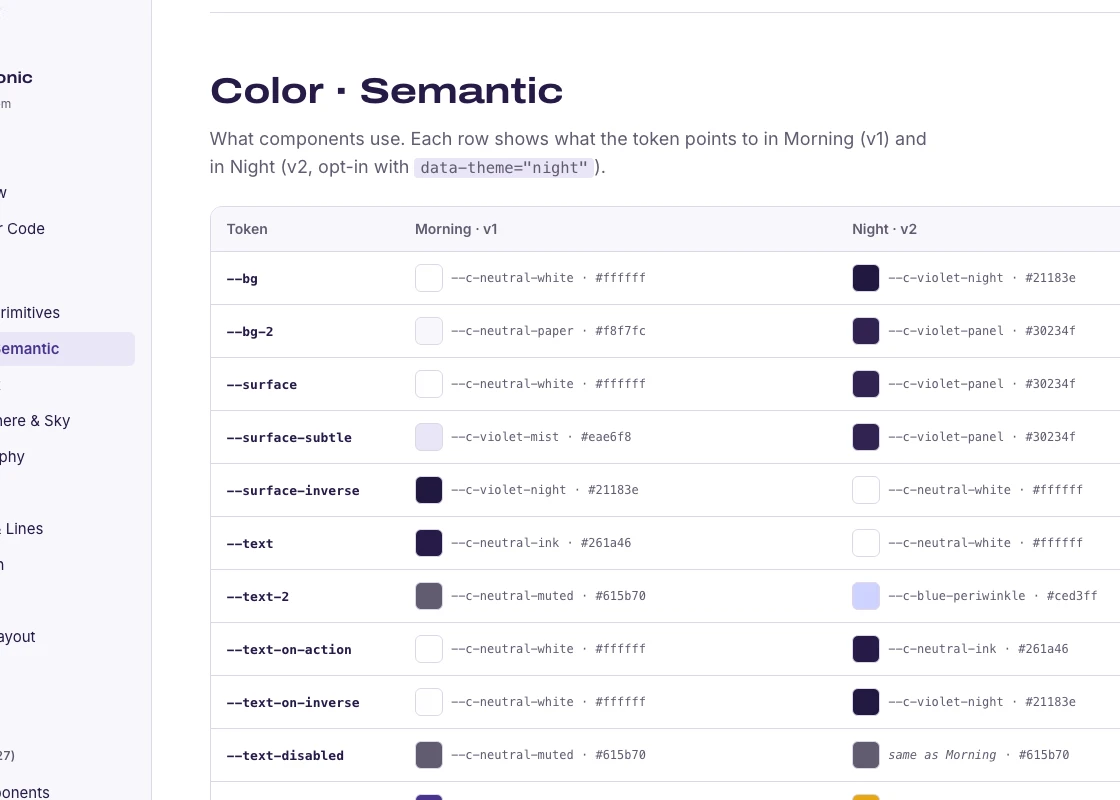Click the data-theme="night" code snippet
The width and height of the screenshot is (1120, 800).
tap(504, 168)
